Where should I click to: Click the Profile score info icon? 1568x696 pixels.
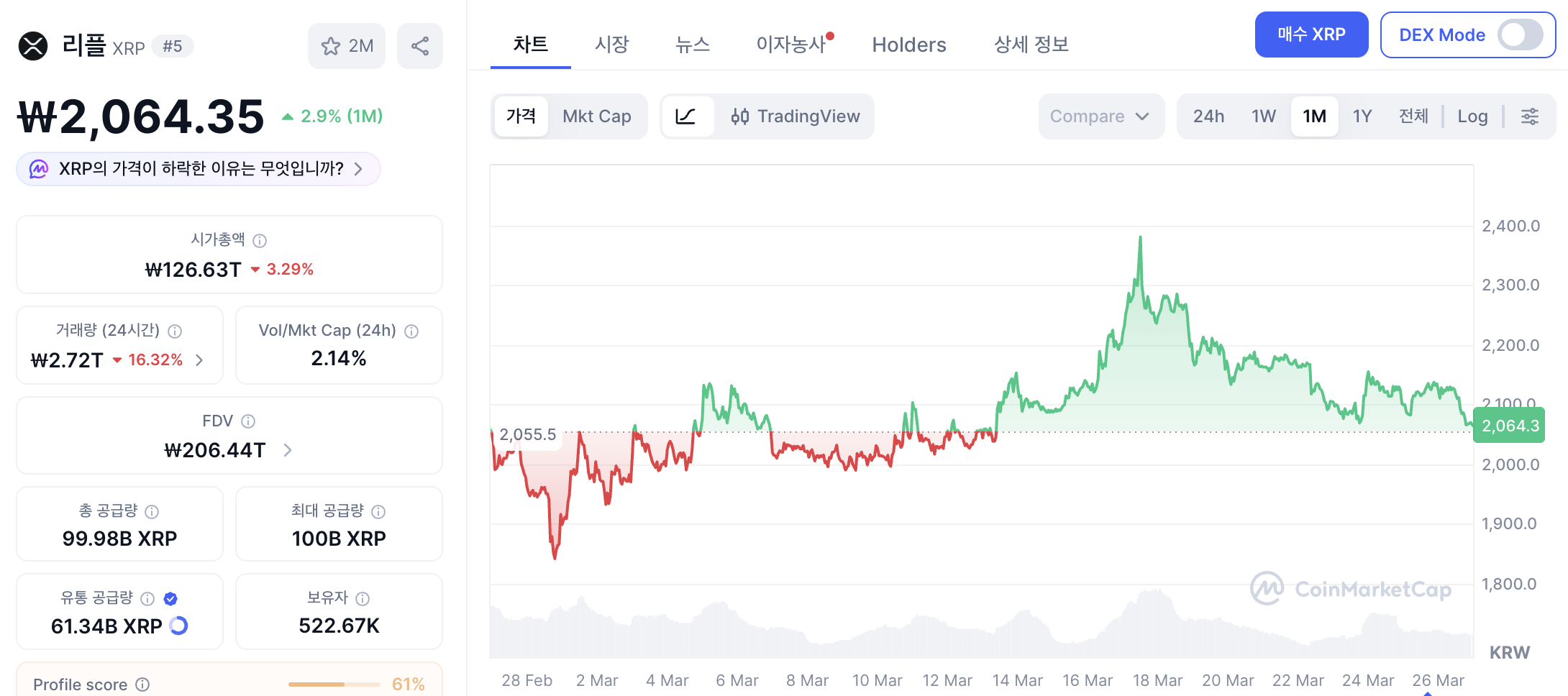(x=142, y=684)
